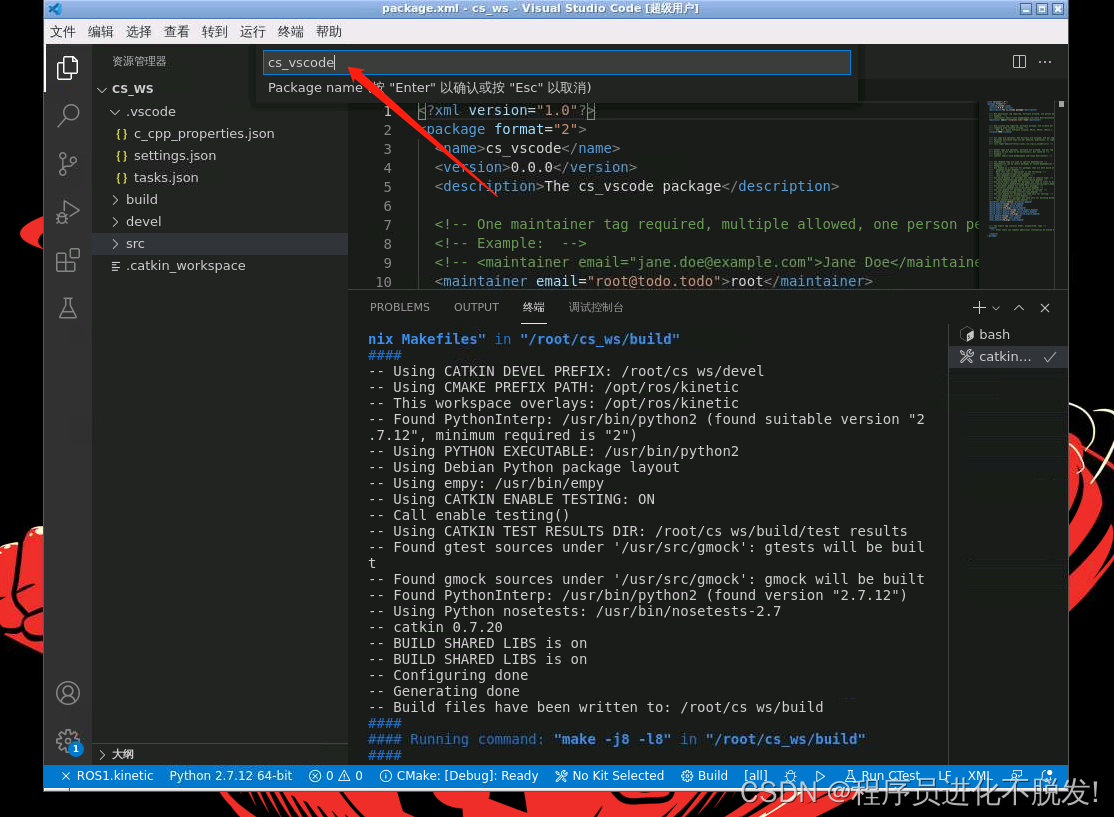Open the terminal launch profile dropdown arrow
Image resolution: width=1114 pixels, height=817 pixels.
pyautogui.click(x=996, y=308)
